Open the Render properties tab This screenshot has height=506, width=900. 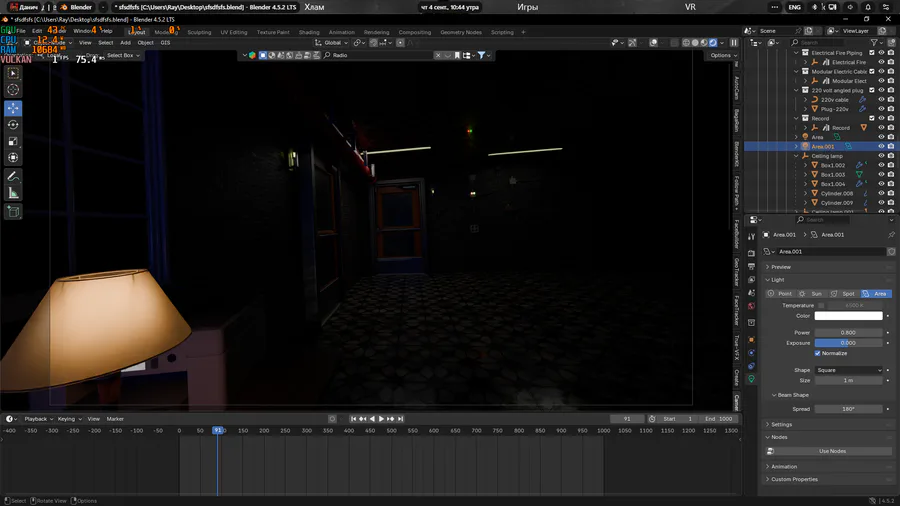751,253
